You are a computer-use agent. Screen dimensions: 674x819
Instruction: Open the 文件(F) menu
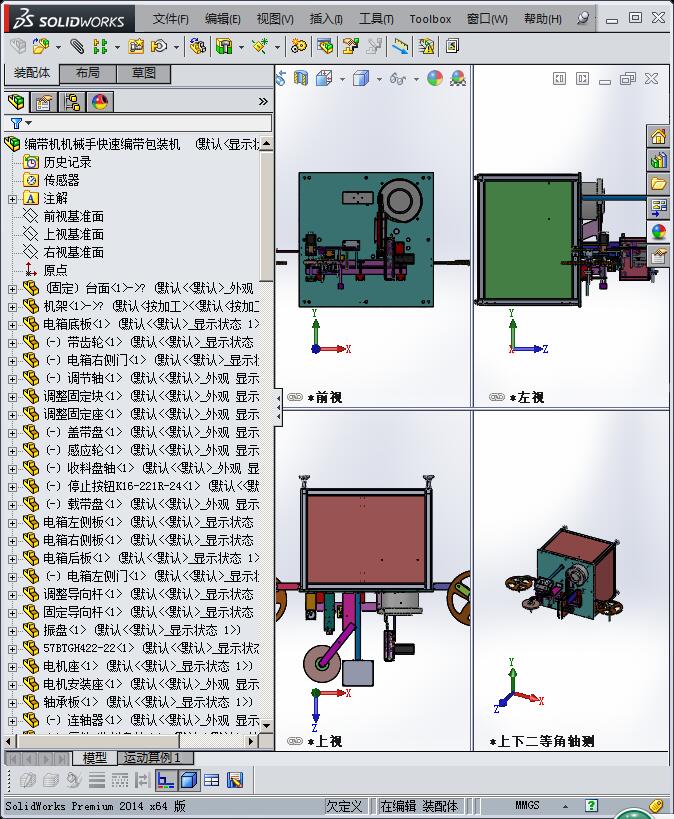170,19
